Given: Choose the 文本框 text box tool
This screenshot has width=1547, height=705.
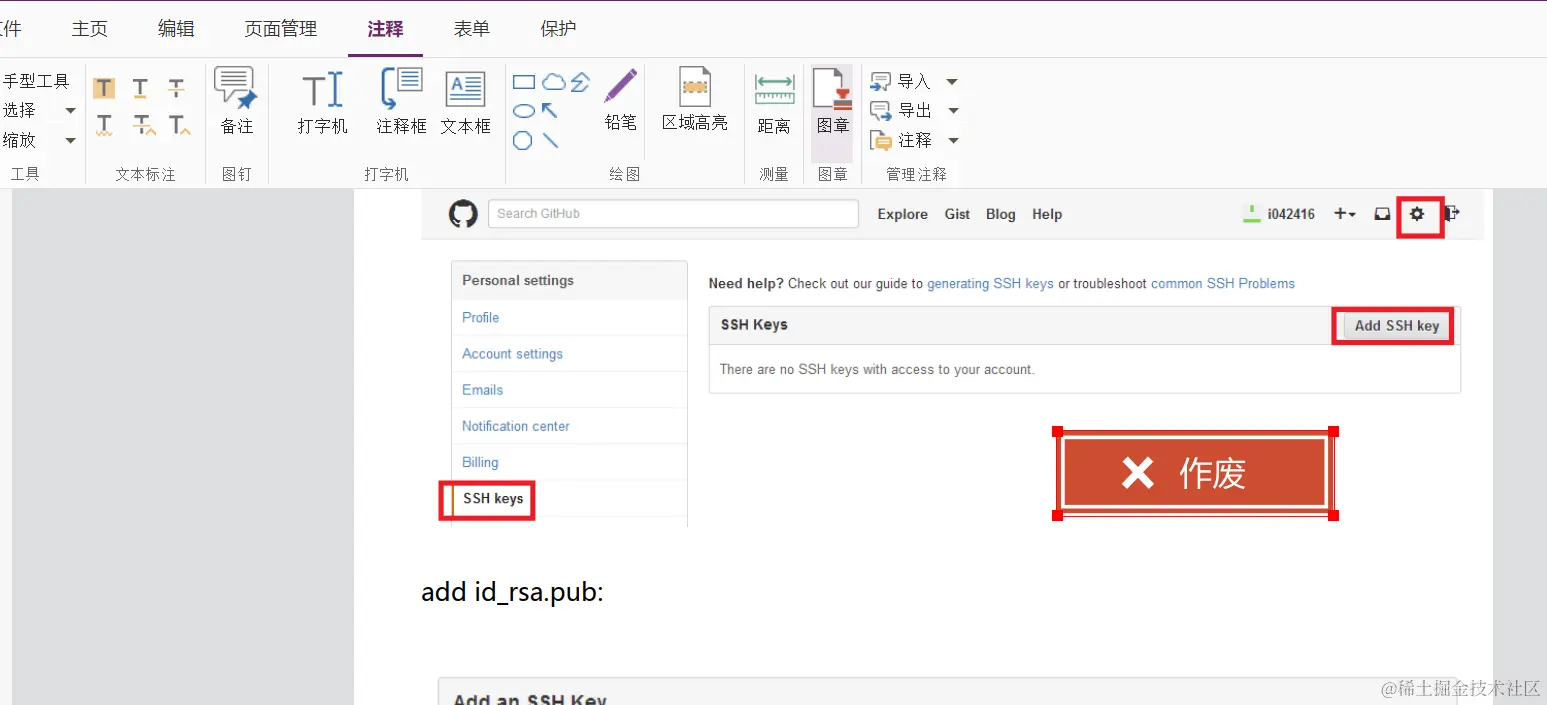Looking at the screenshot, I should (x=465, y=101).
